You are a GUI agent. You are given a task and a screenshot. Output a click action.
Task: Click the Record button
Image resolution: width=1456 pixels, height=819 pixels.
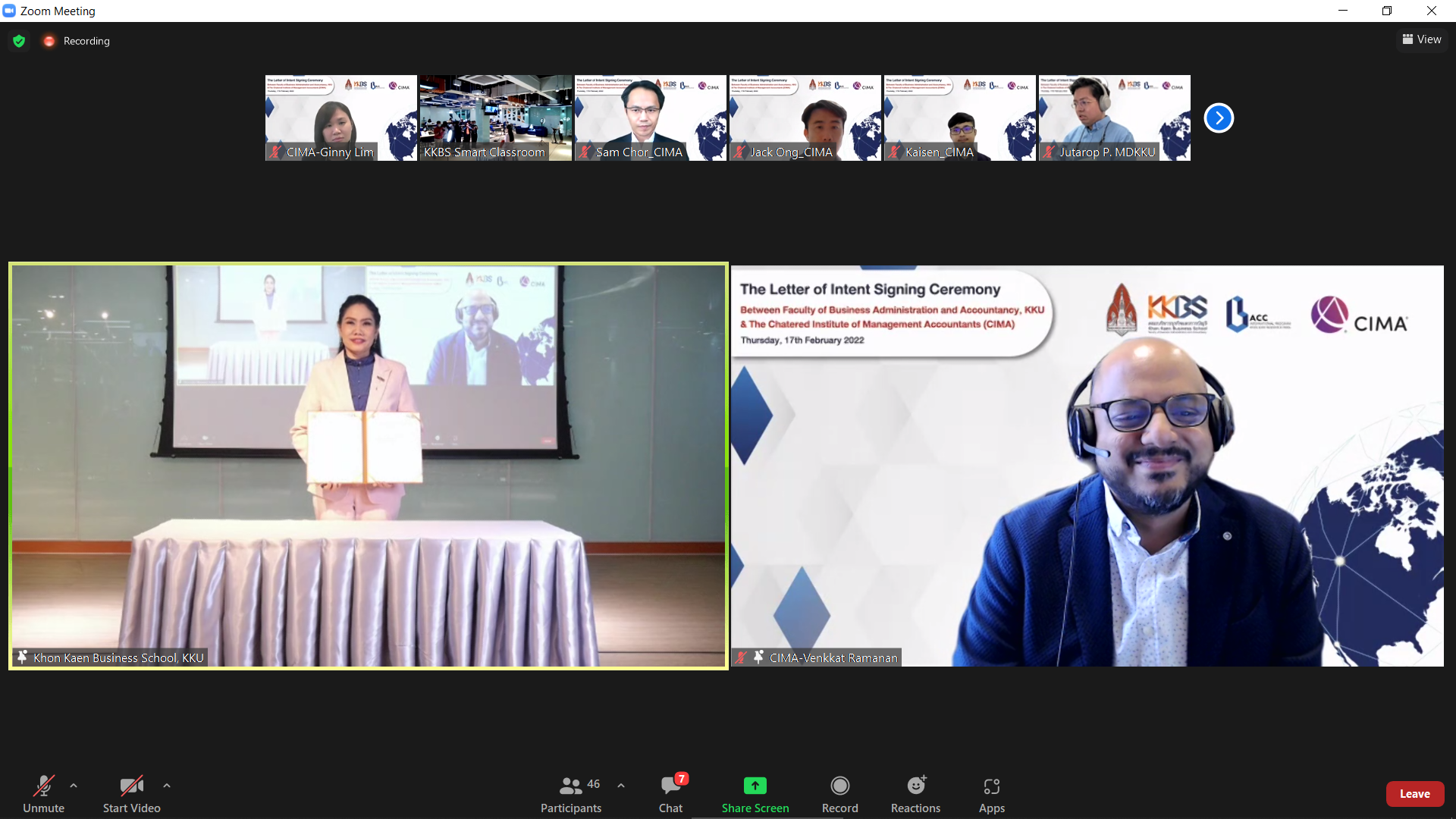pos(840,793)
